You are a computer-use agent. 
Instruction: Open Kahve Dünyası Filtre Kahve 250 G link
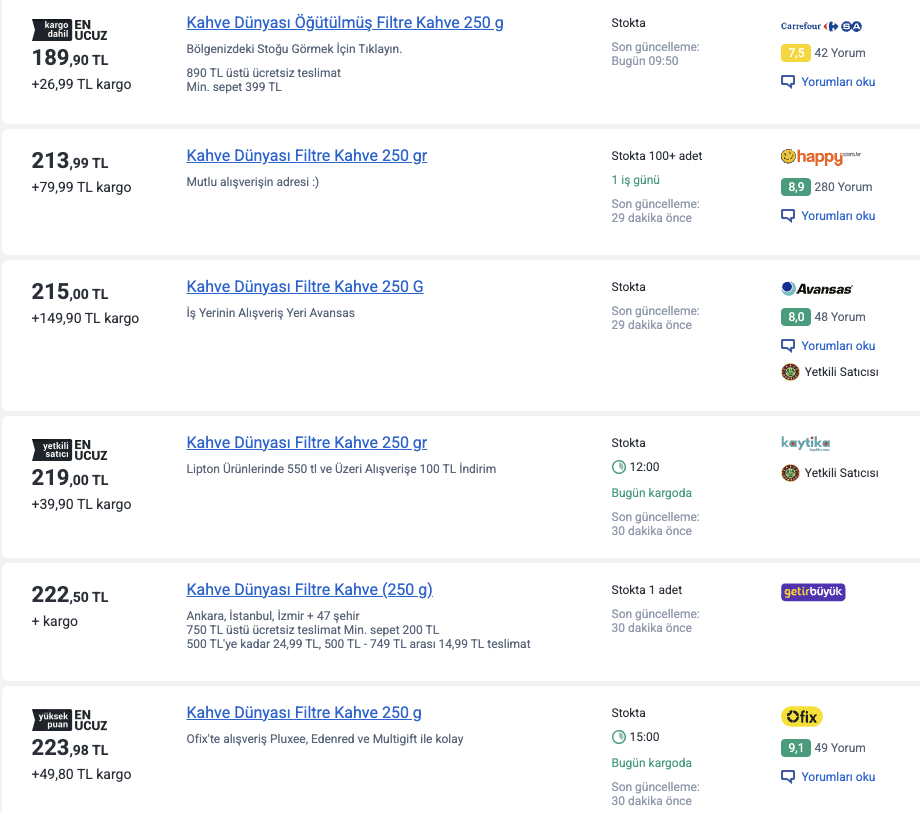(x=305, y=287)
